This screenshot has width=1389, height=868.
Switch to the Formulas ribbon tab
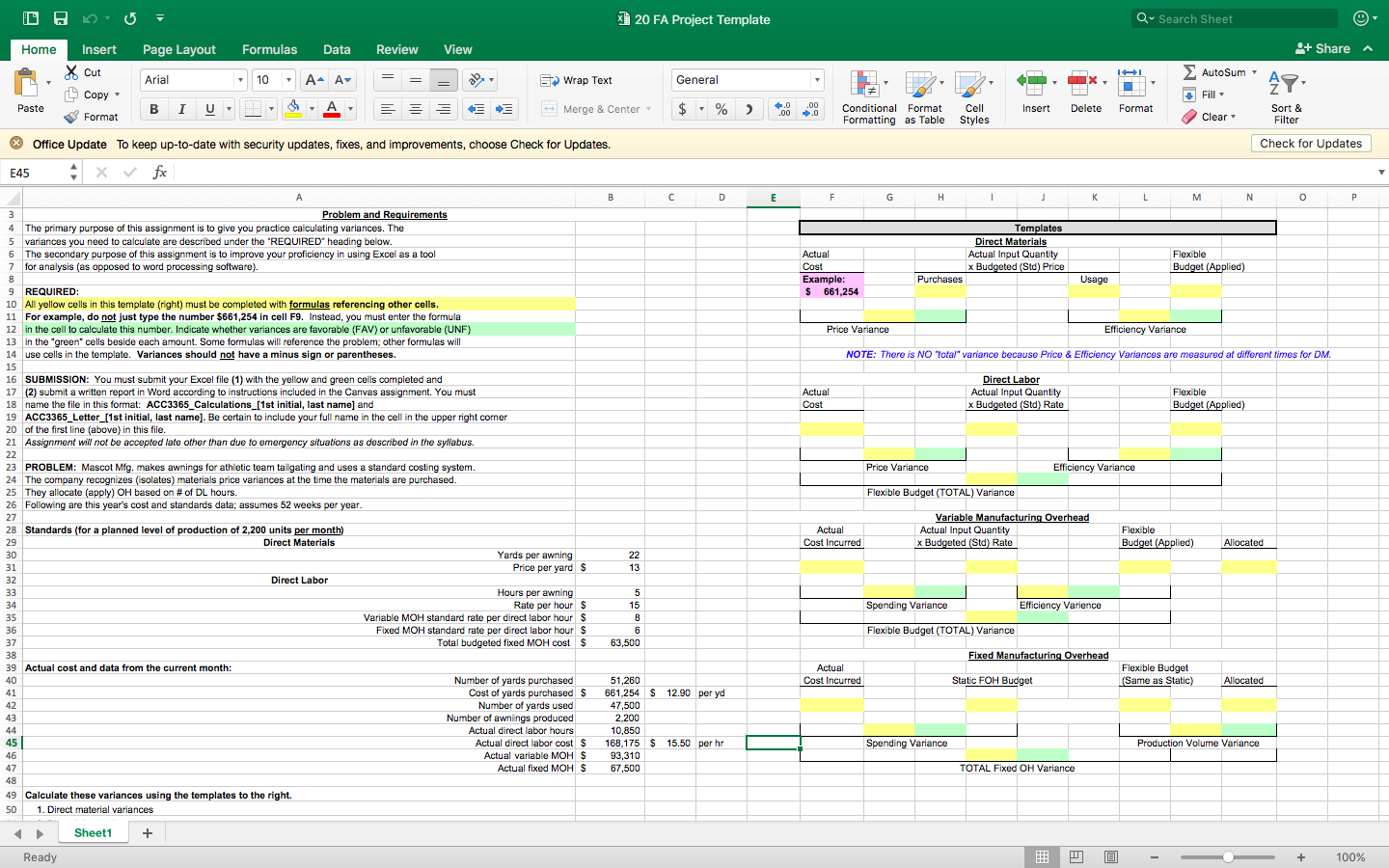click(x=269, y=49)
